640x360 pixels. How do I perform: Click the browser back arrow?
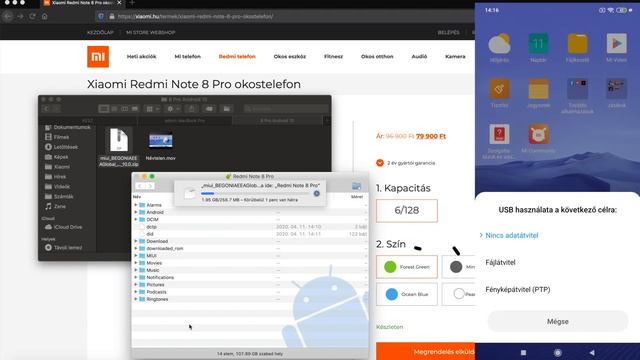(x=7, y=16)
